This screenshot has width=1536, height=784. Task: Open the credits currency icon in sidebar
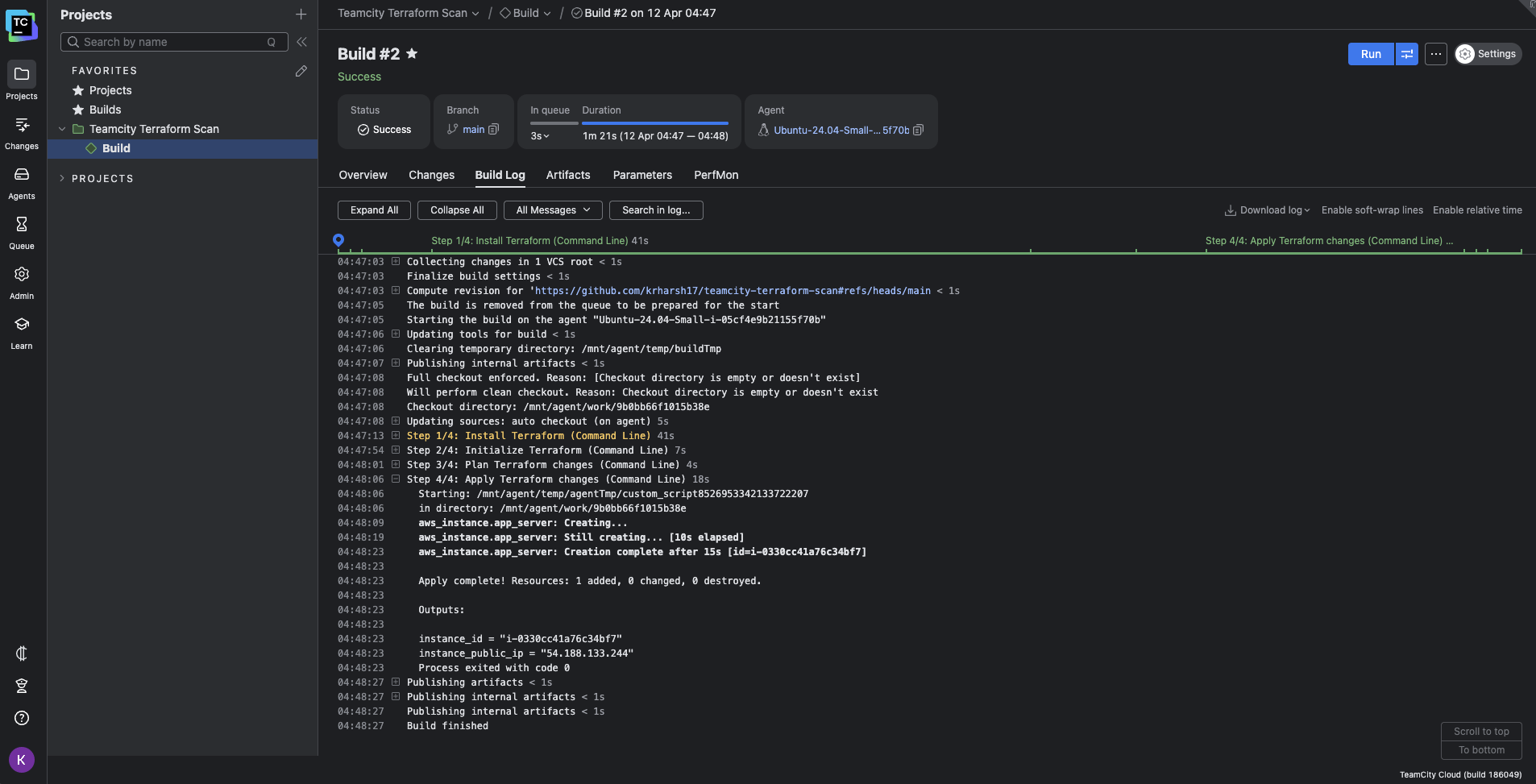tap(22, 653)
